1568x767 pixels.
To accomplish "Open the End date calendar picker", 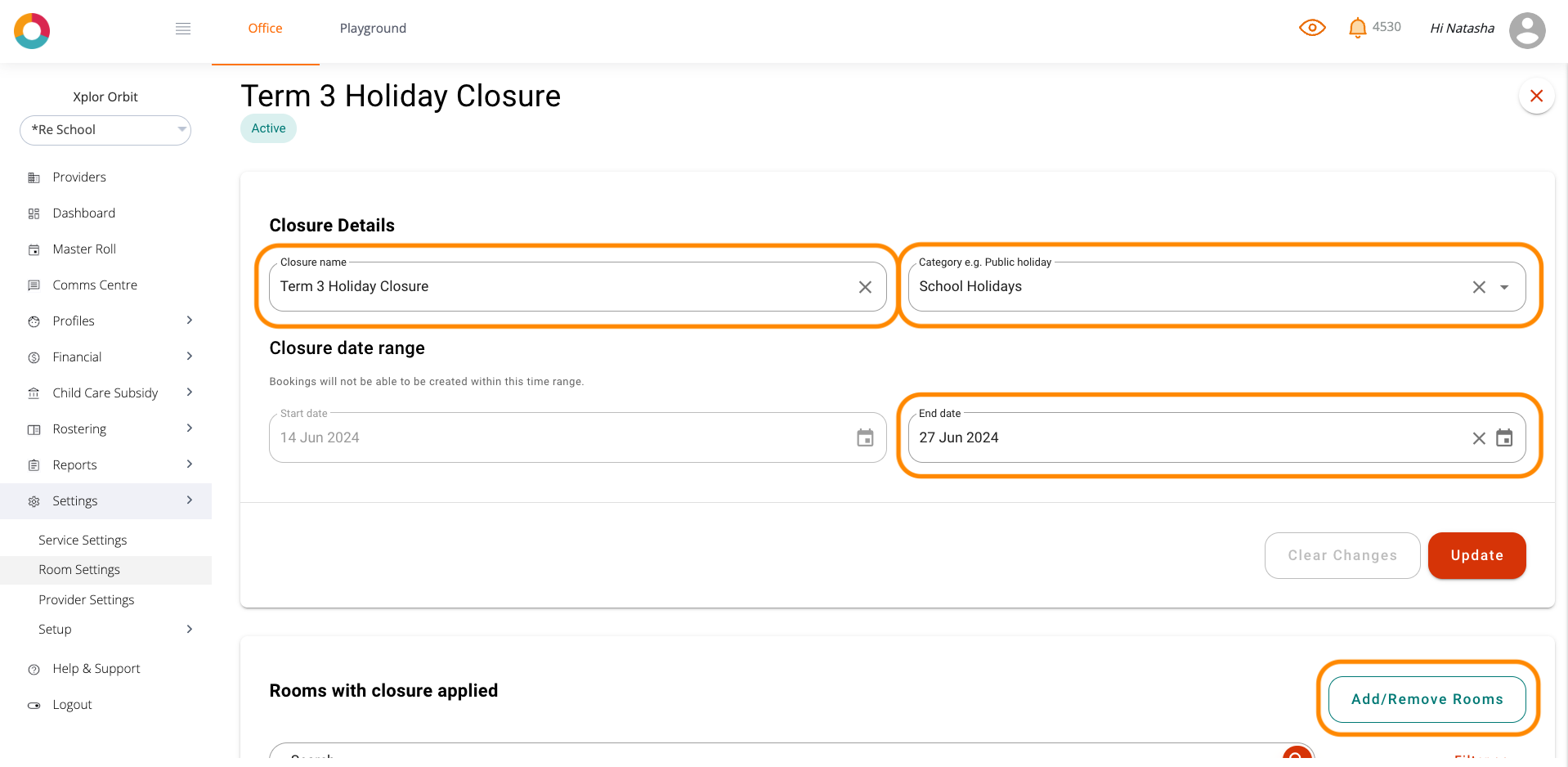I will click(1504, 438).
